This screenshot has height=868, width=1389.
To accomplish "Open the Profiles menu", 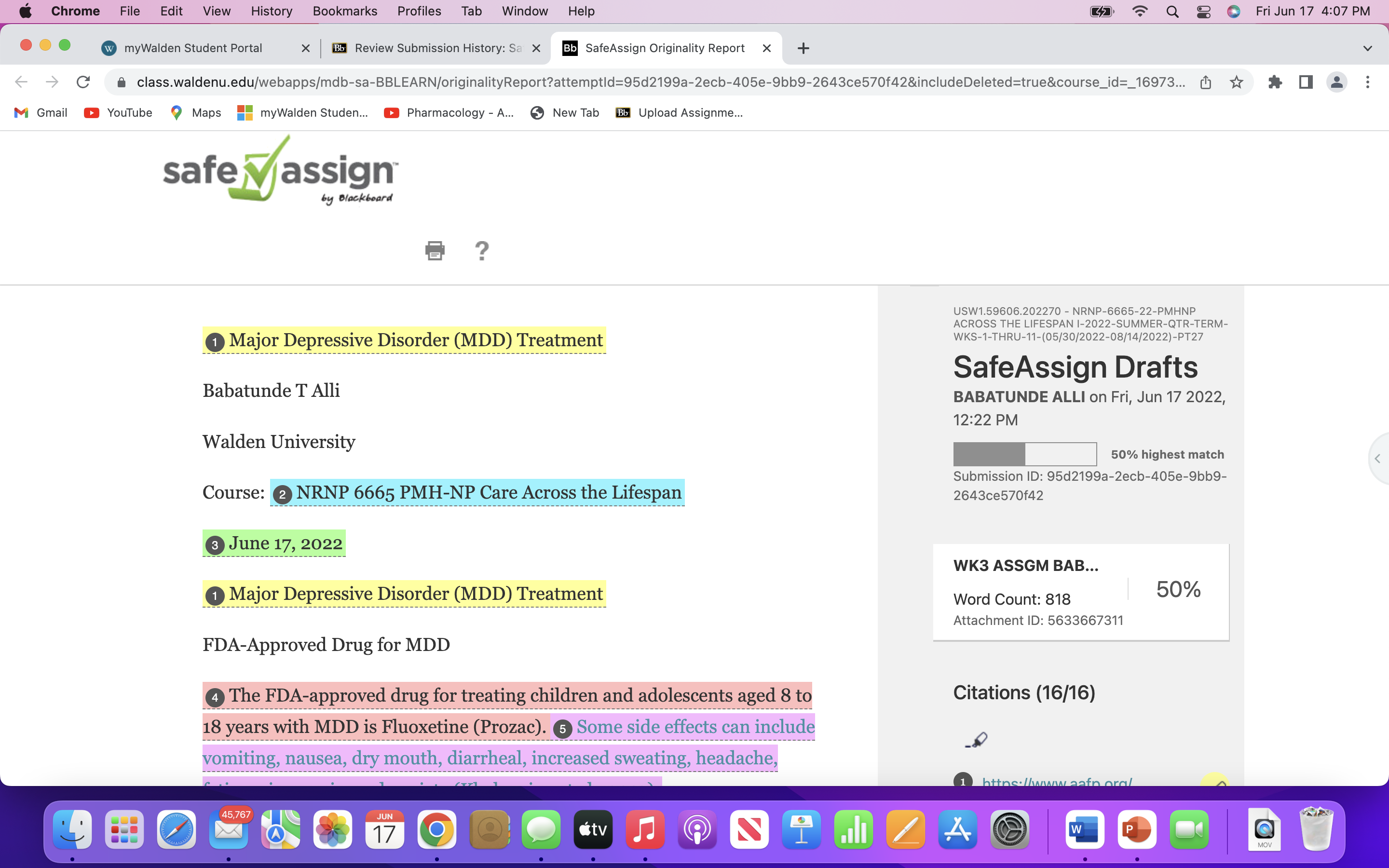I will (419, 12).
